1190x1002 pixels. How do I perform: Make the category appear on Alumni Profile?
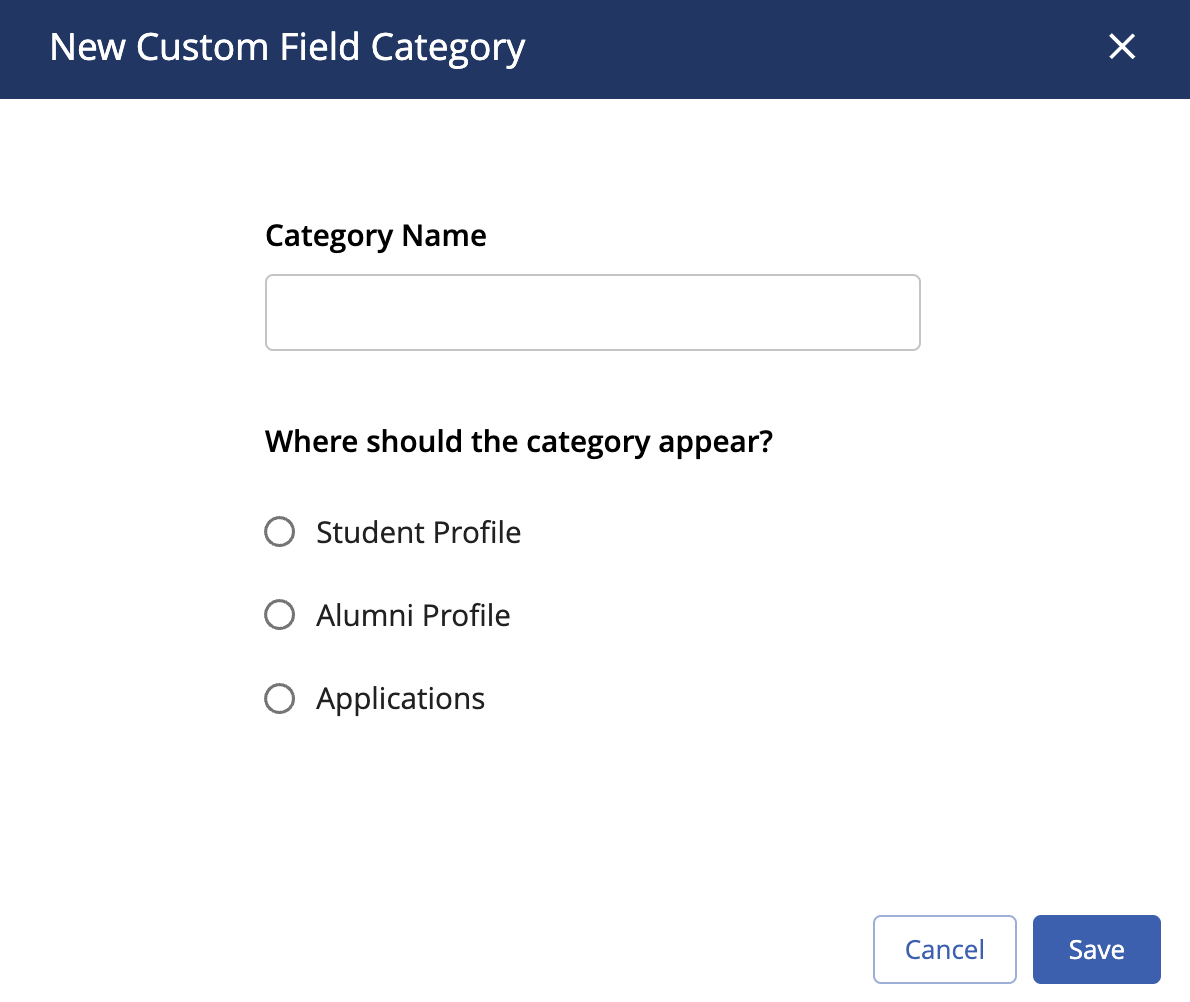click(279, 615)
